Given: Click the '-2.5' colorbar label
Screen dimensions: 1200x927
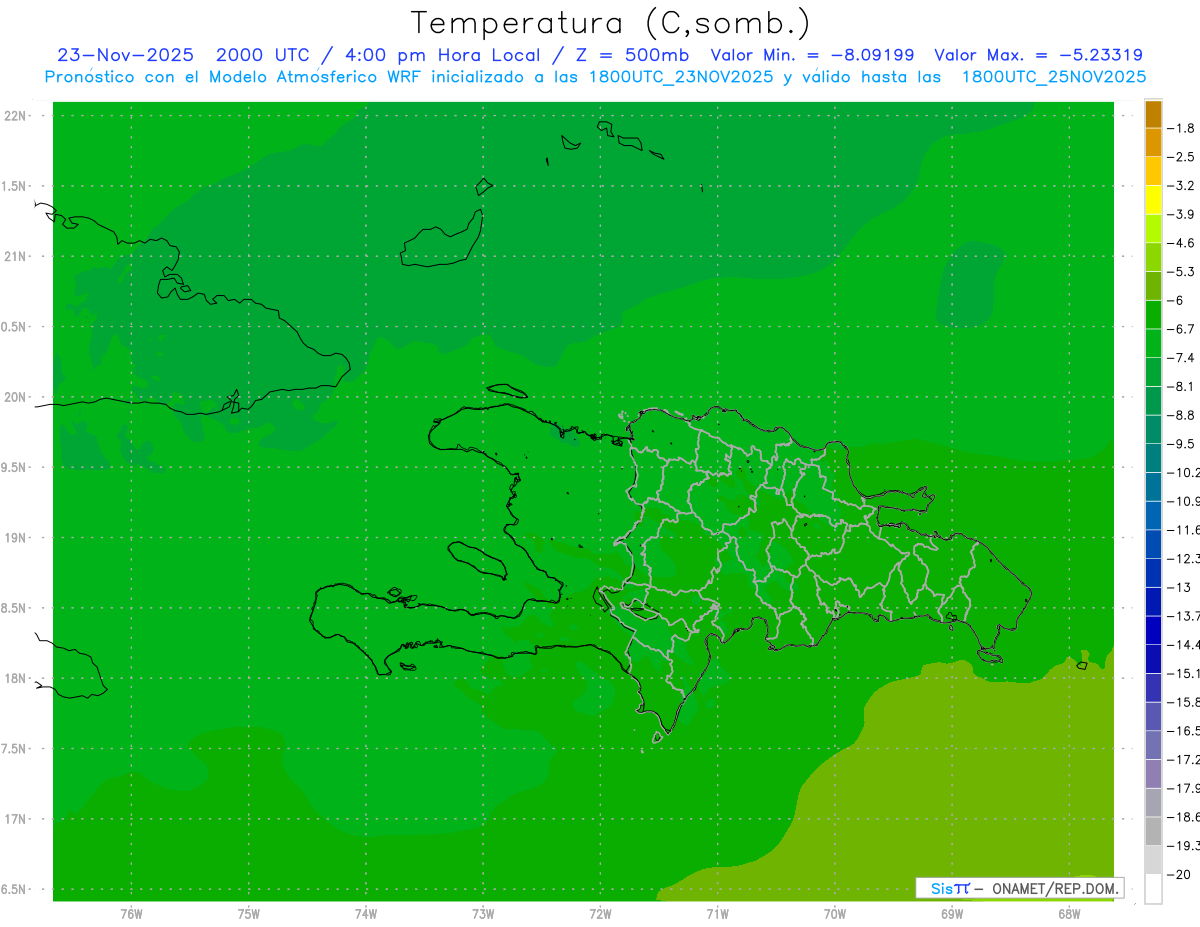Looking at the screenshot, I should tap(1183, 157).
